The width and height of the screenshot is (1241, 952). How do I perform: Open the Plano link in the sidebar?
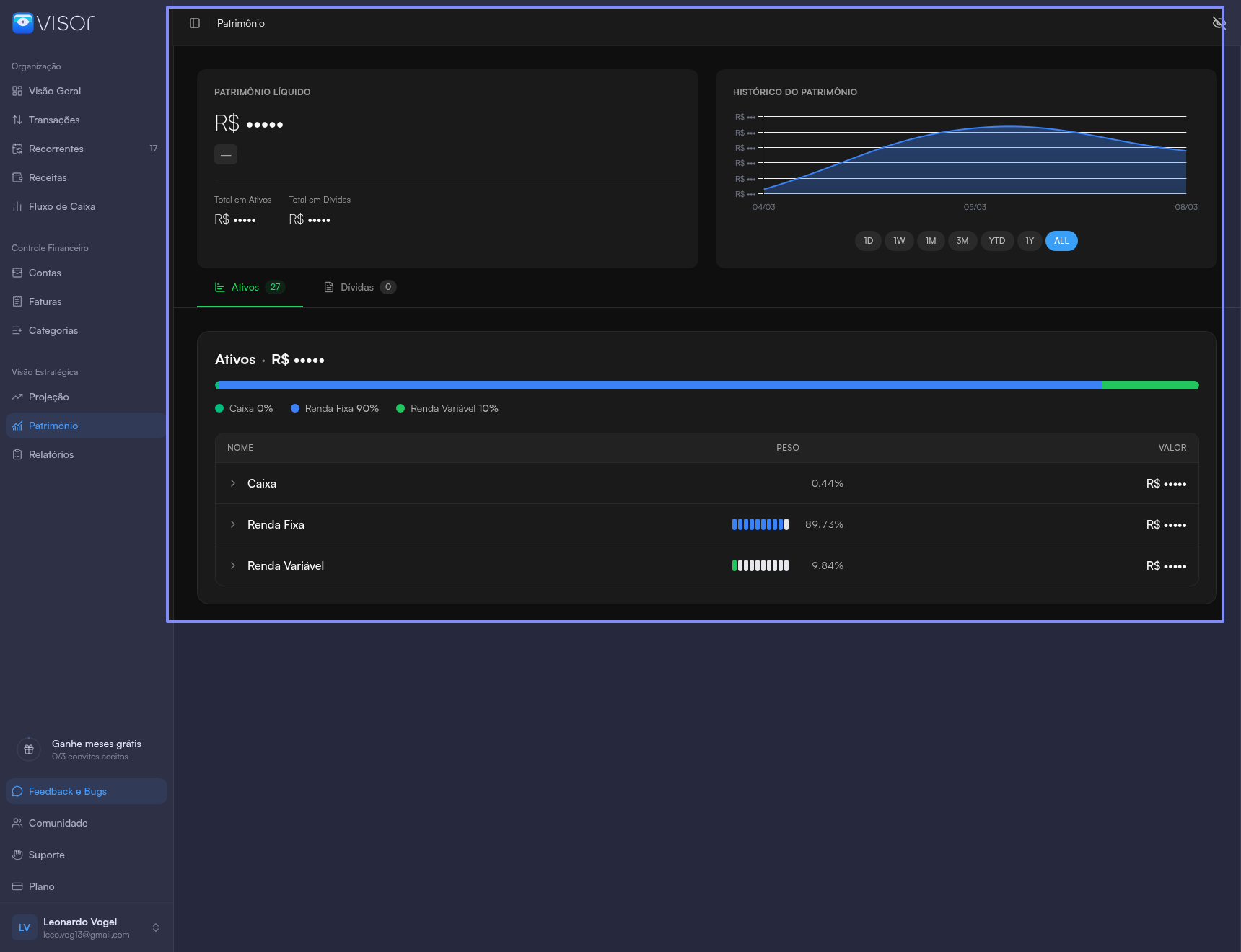click(x=41, y=886)
